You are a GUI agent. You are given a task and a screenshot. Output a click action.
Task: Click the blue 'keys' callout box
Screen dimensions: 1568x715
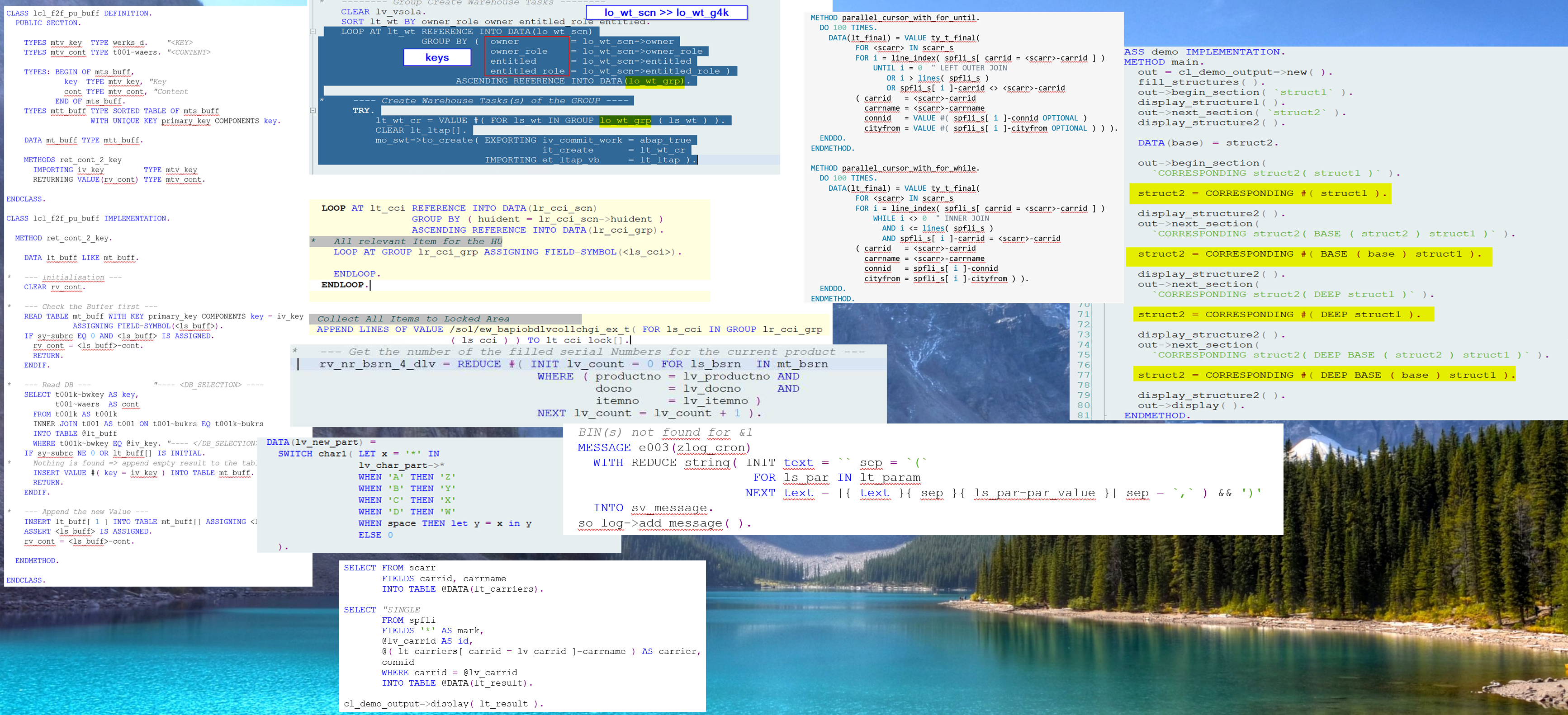(x=437, y=57)
